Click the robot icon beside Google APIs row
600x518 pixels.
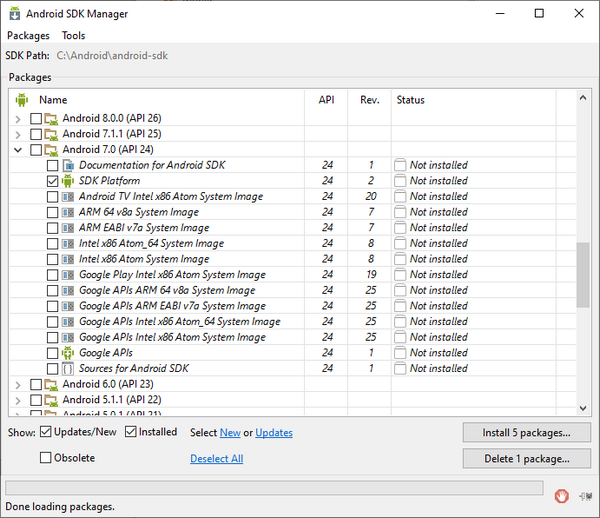[x=68, y=353]
